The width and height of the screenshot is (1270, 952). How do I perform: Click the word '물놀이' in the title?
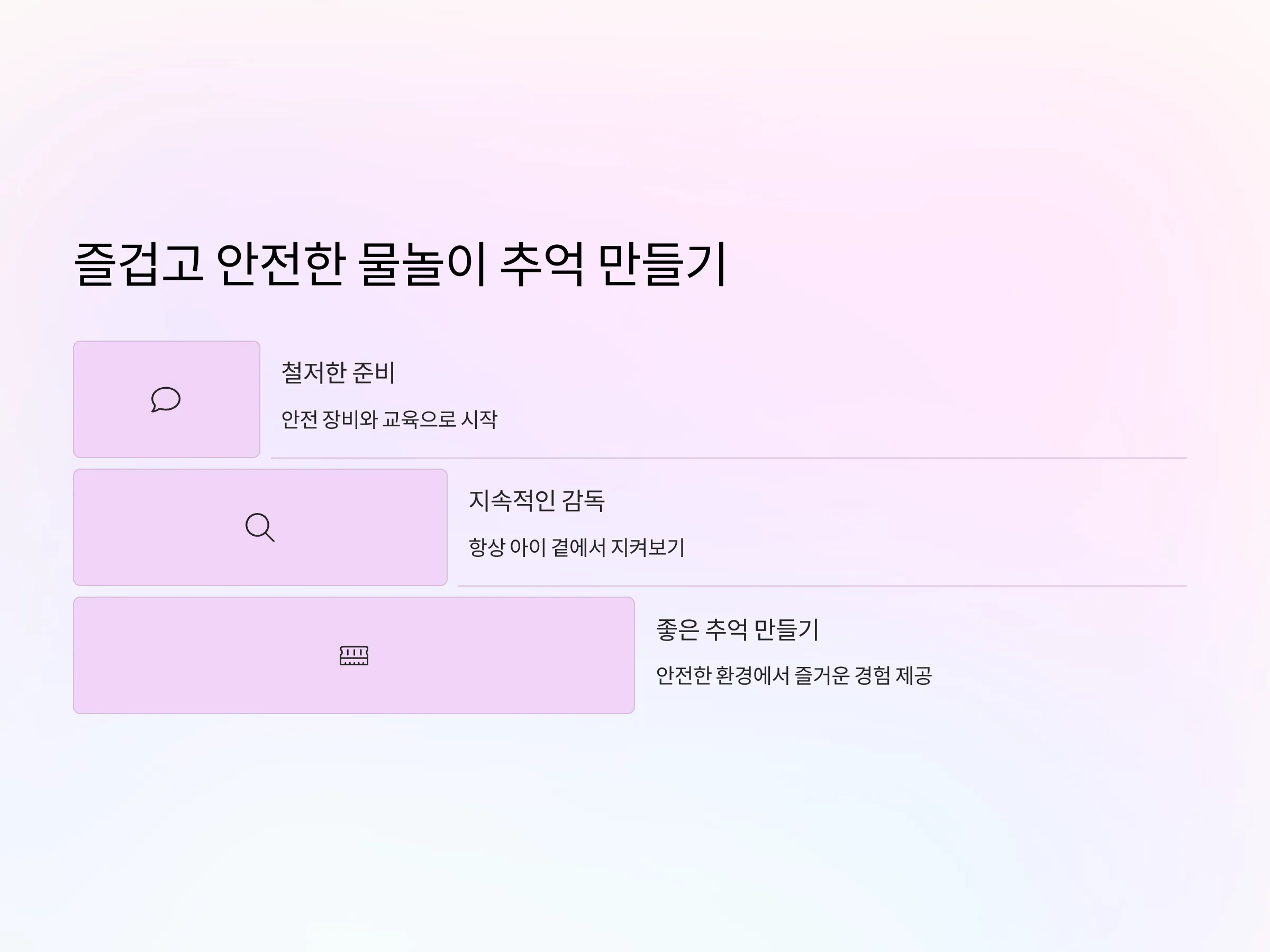pos(423,264)
